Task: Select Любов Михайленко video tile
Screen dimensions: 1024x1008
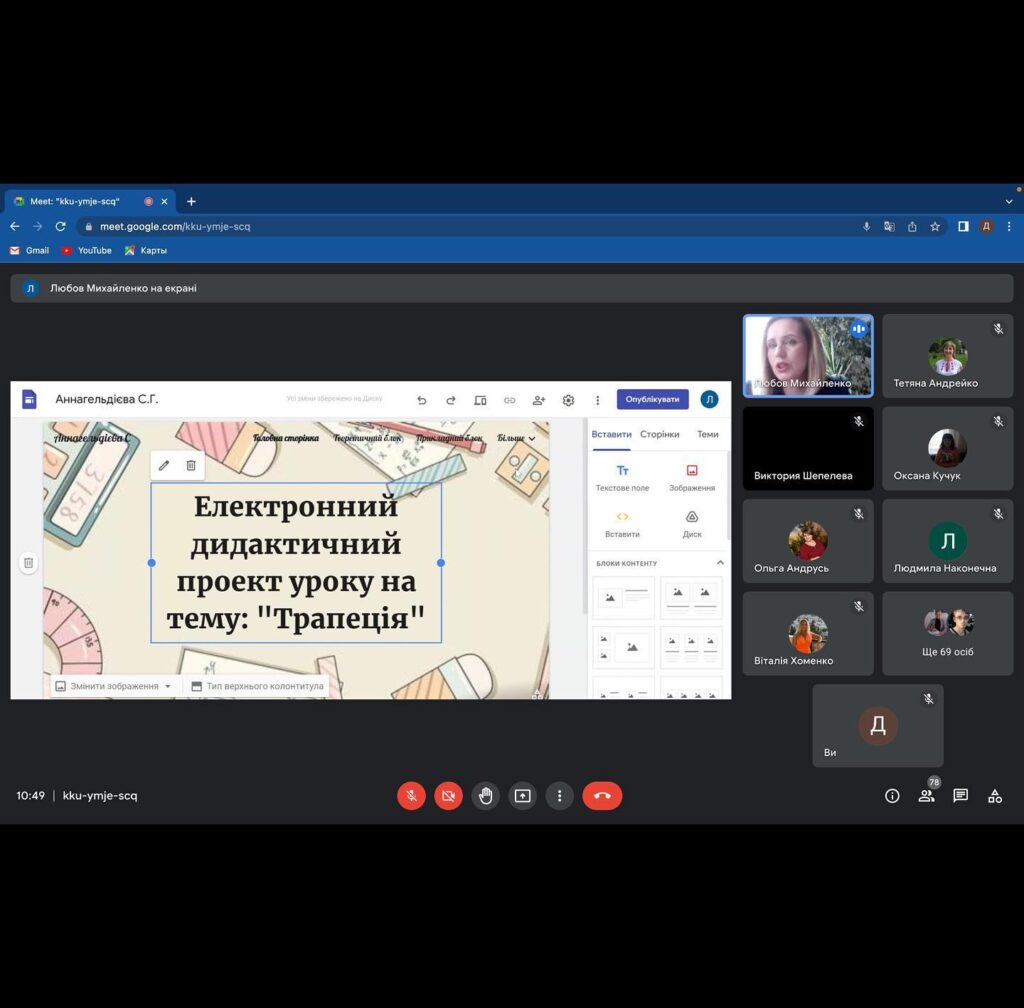Action: pos(808,356)
